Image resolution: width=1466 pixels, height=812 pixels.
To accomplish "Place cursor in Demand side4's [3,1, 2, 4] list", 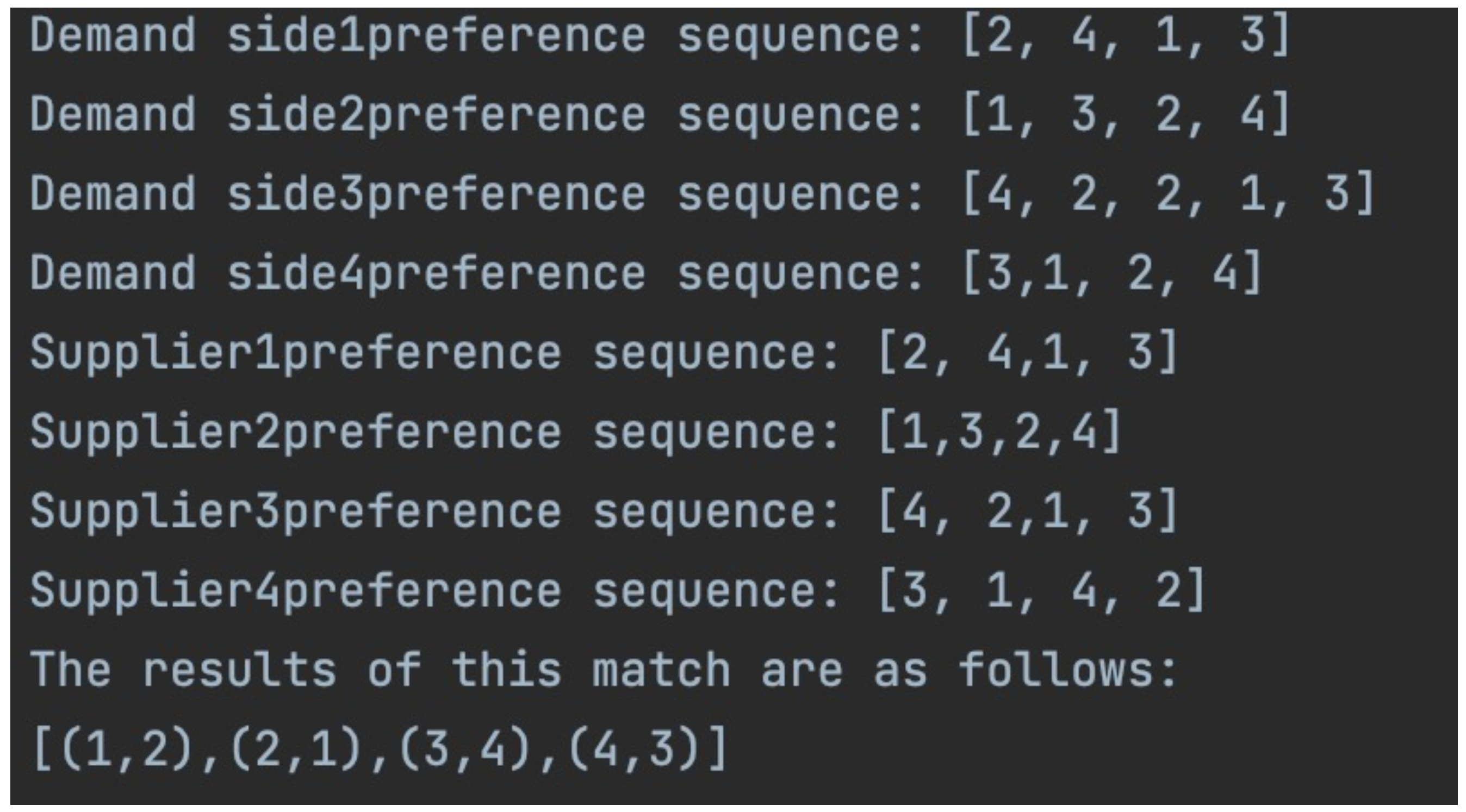I will click(1111, 274).
